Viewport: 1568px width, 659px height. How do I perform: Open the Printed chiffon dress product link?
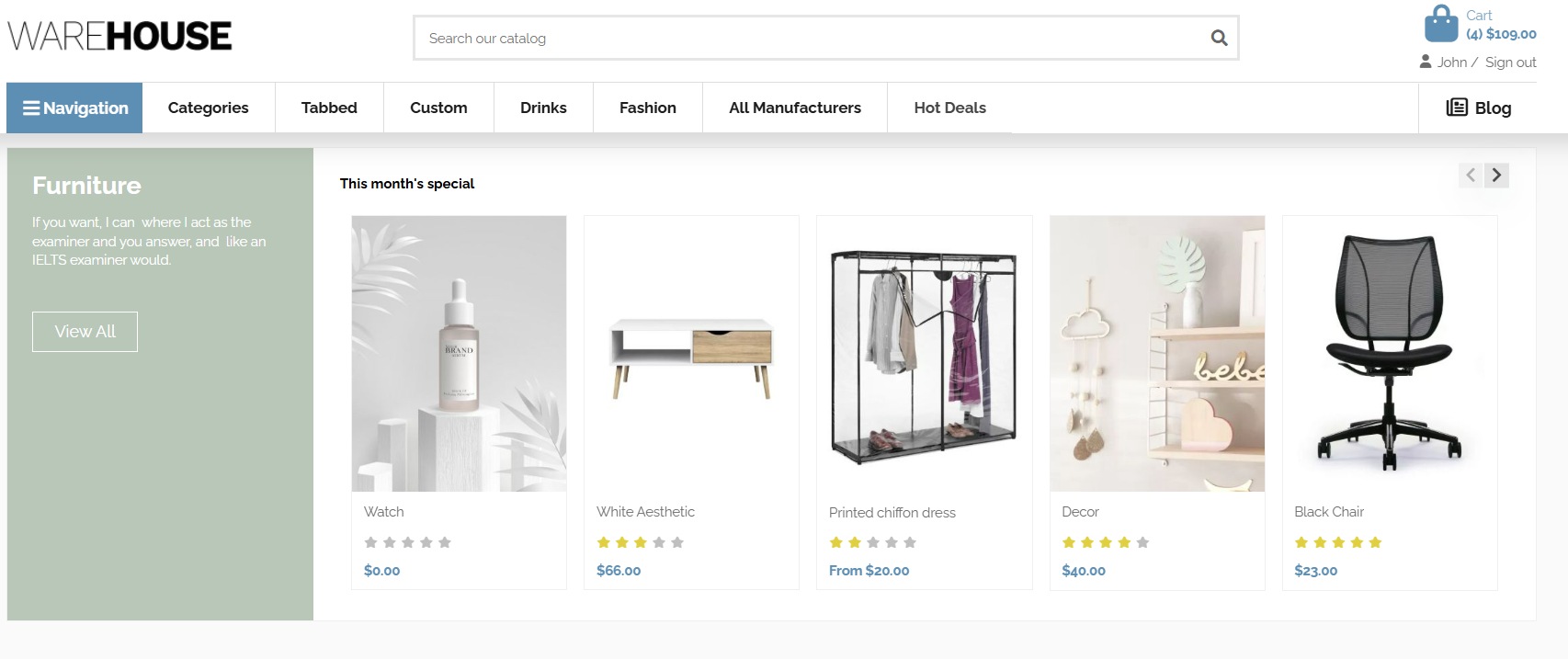point(892,513)
